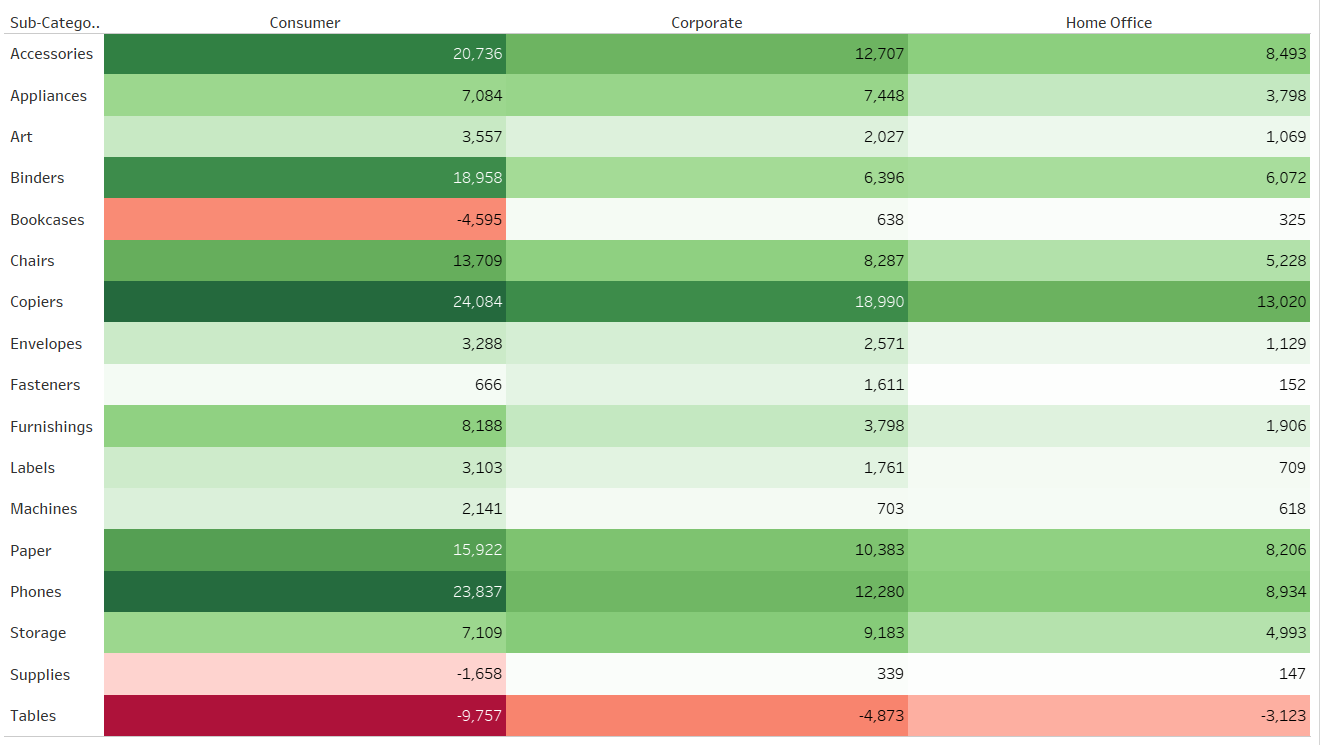The width and height of the screenshot is (1320, 745).
Task: Select the Accessories row label
Action: point(52,54)
